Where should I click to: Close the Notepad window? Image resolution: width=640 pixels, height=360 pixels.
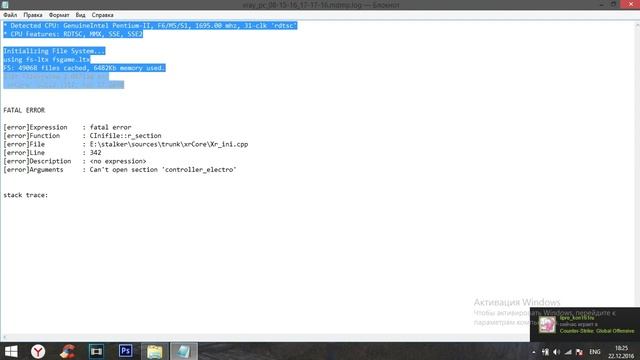point(631,4)
